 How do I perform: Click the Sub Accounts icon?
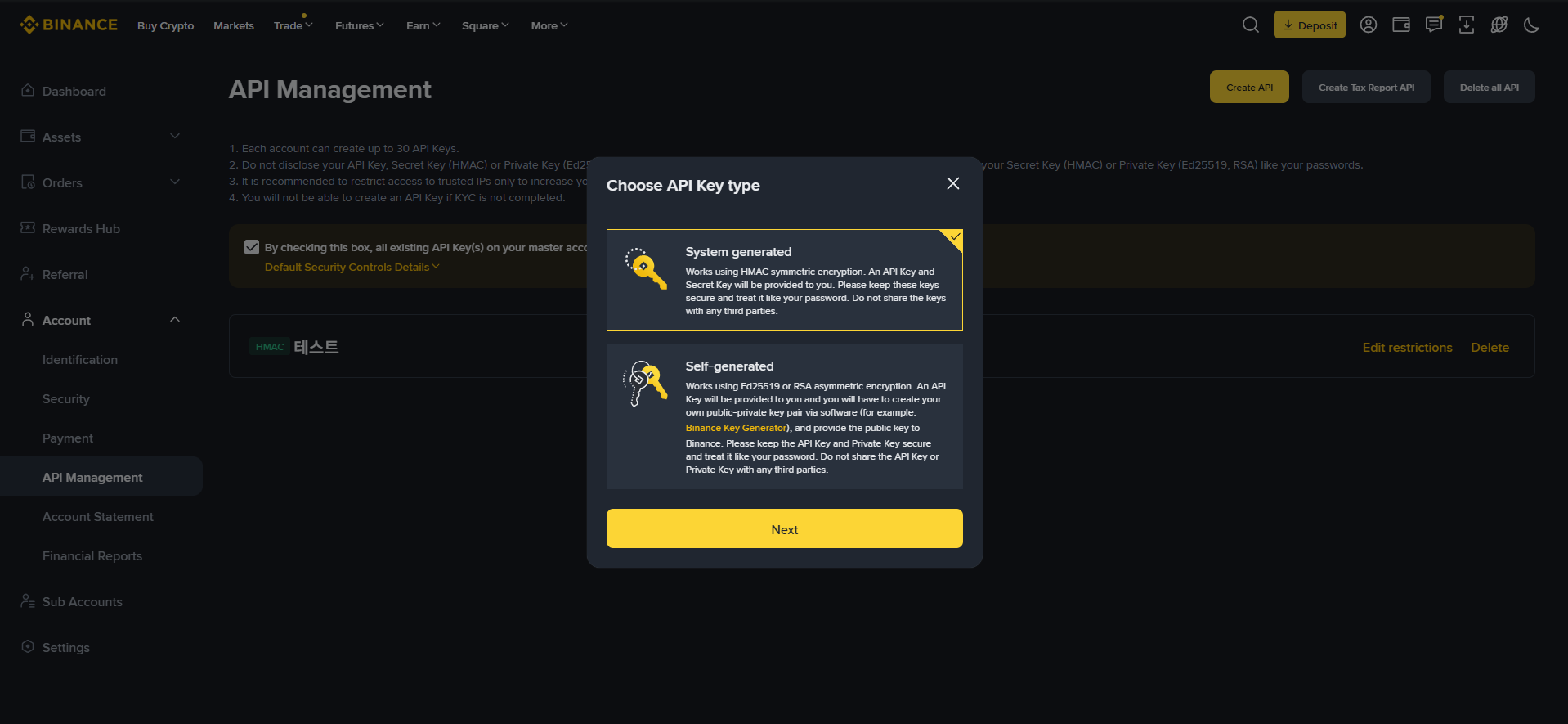28,600
